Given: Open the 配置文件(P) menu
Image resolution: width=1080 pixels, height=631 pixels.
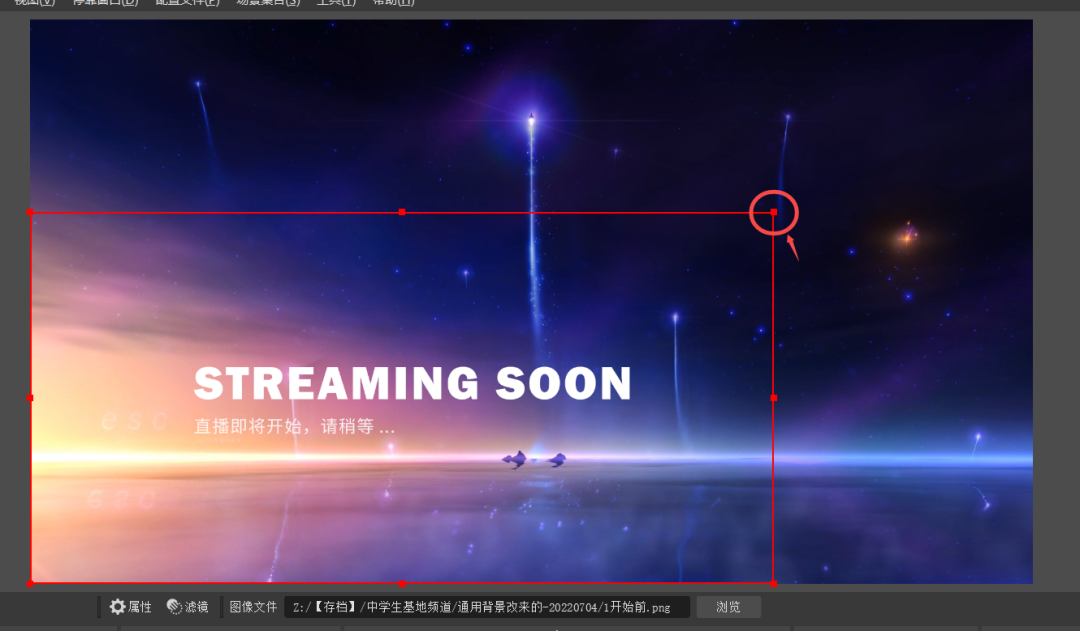Looking at the screenshot, I should point(187,3).
